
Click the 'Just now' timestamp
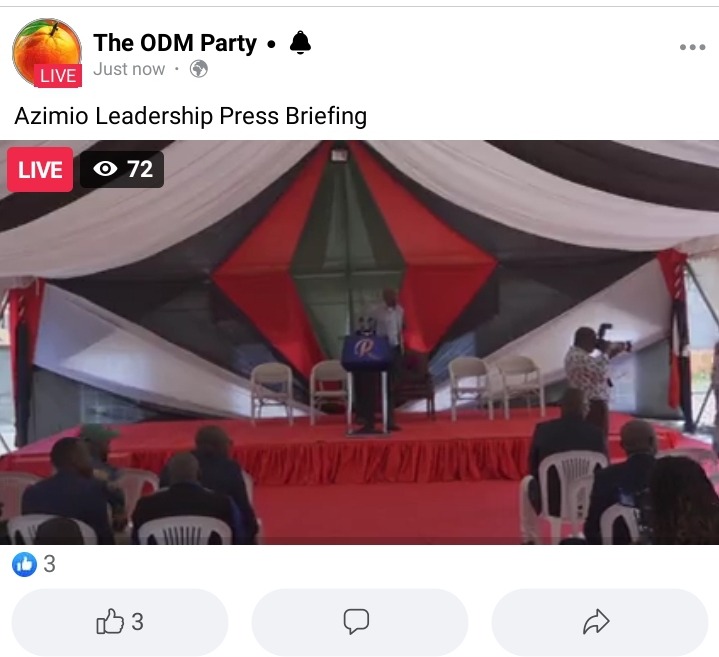[129, 69]
